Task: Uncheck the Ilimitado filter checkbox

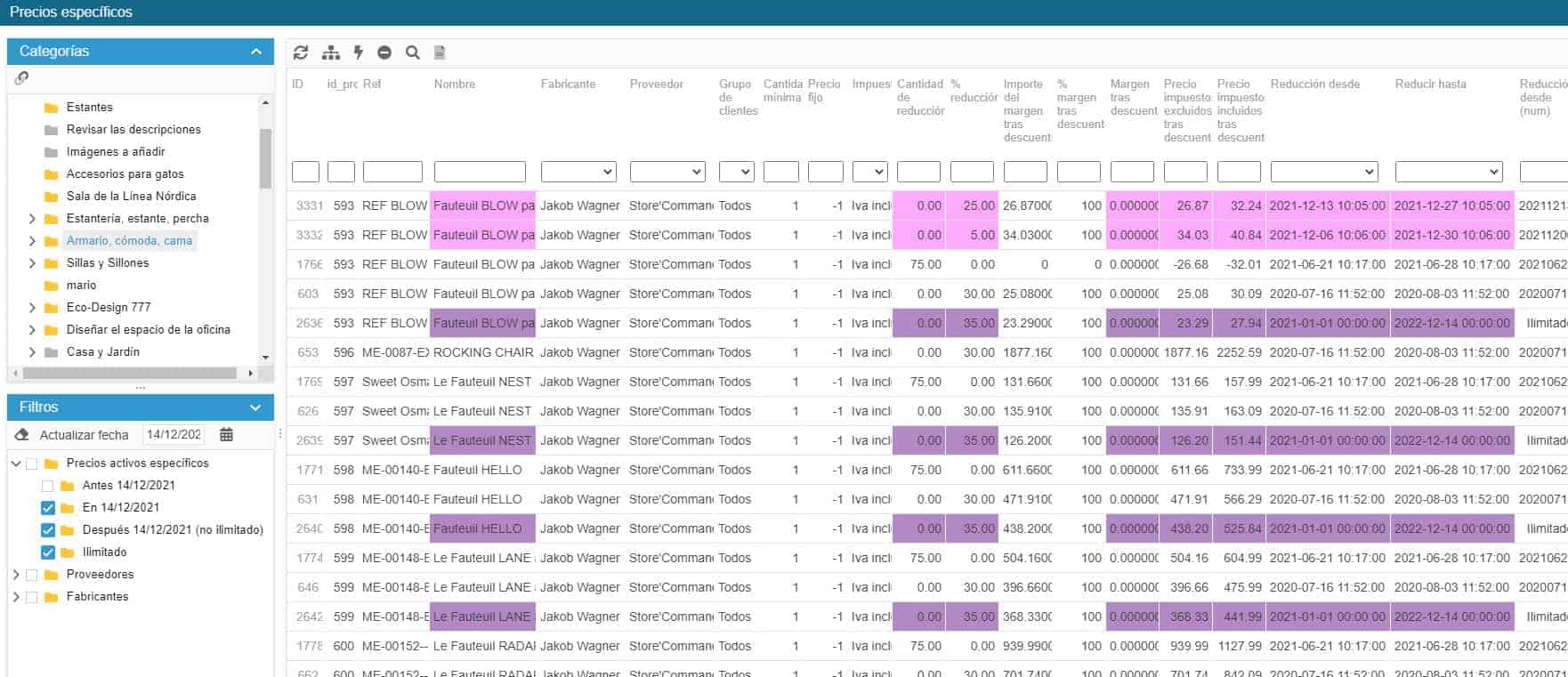Action: tap(48, 552)
